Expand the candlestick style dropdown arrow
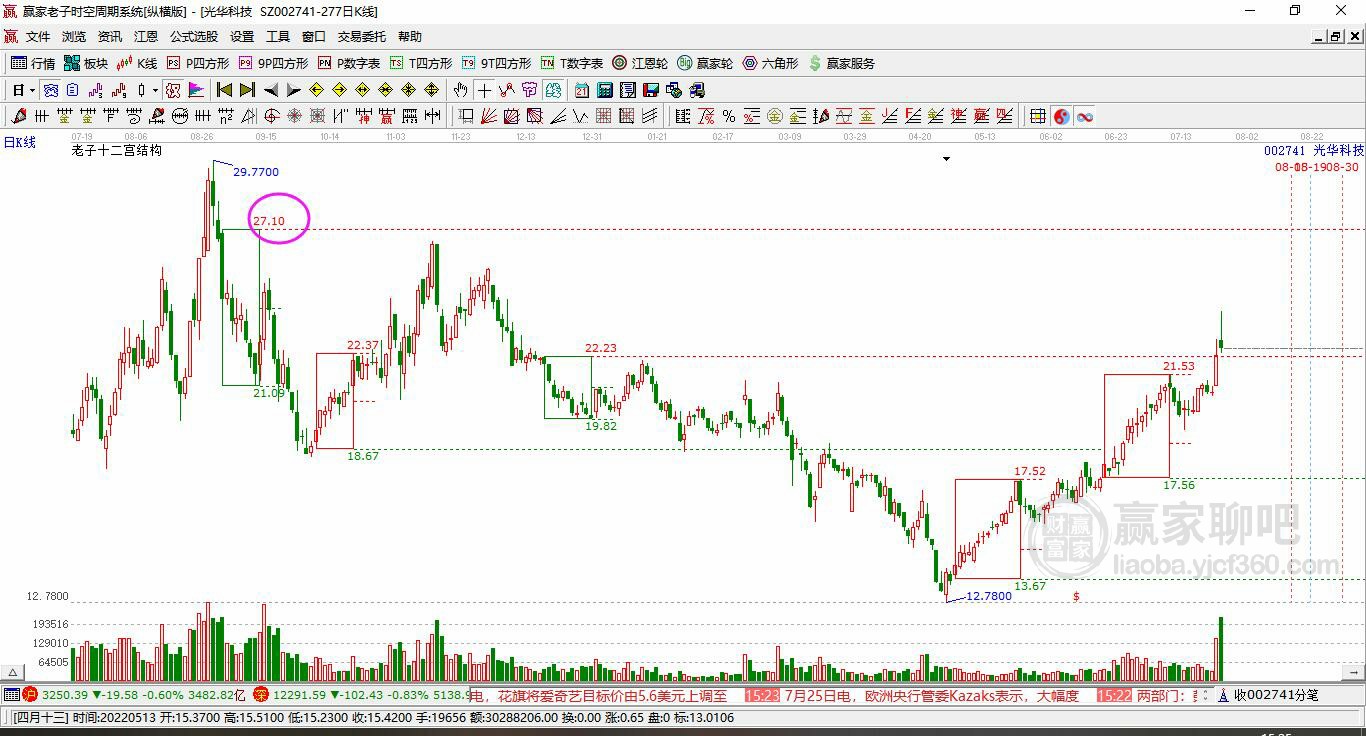Image resolution: width=1366 pixels, height=736 pixels. [x=154, y=90]
